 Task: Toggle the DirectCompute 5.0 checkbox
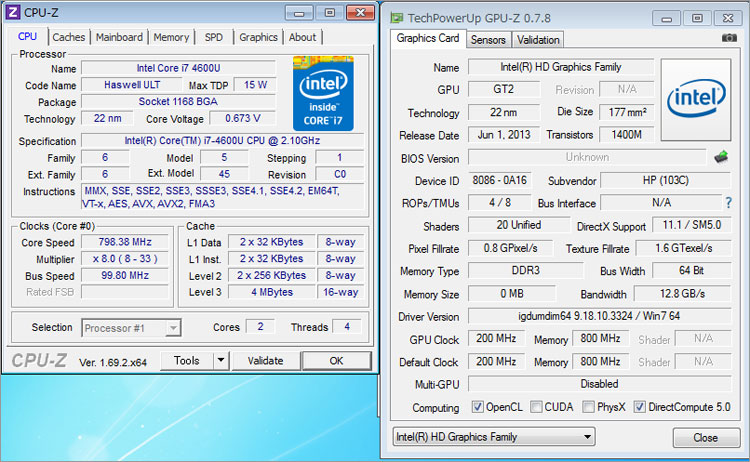point(640,407)
